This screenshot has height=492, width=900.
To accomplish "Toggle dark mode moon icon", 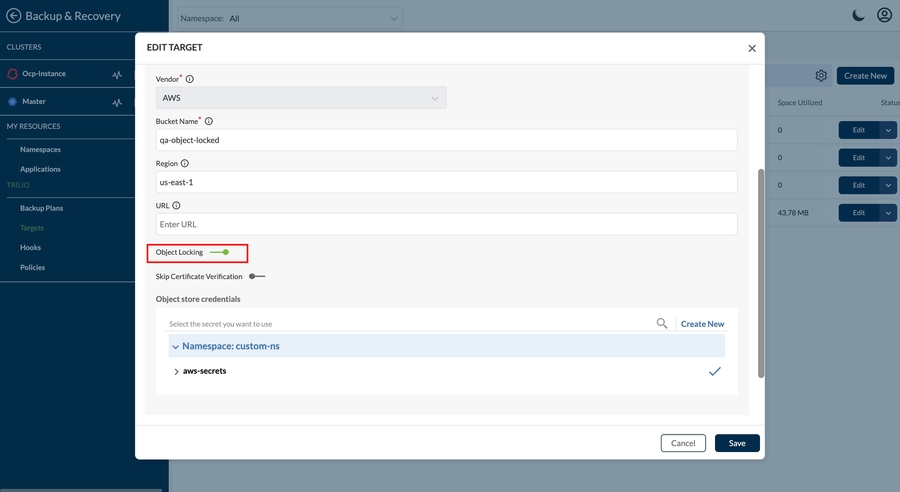I will (858, 15).
